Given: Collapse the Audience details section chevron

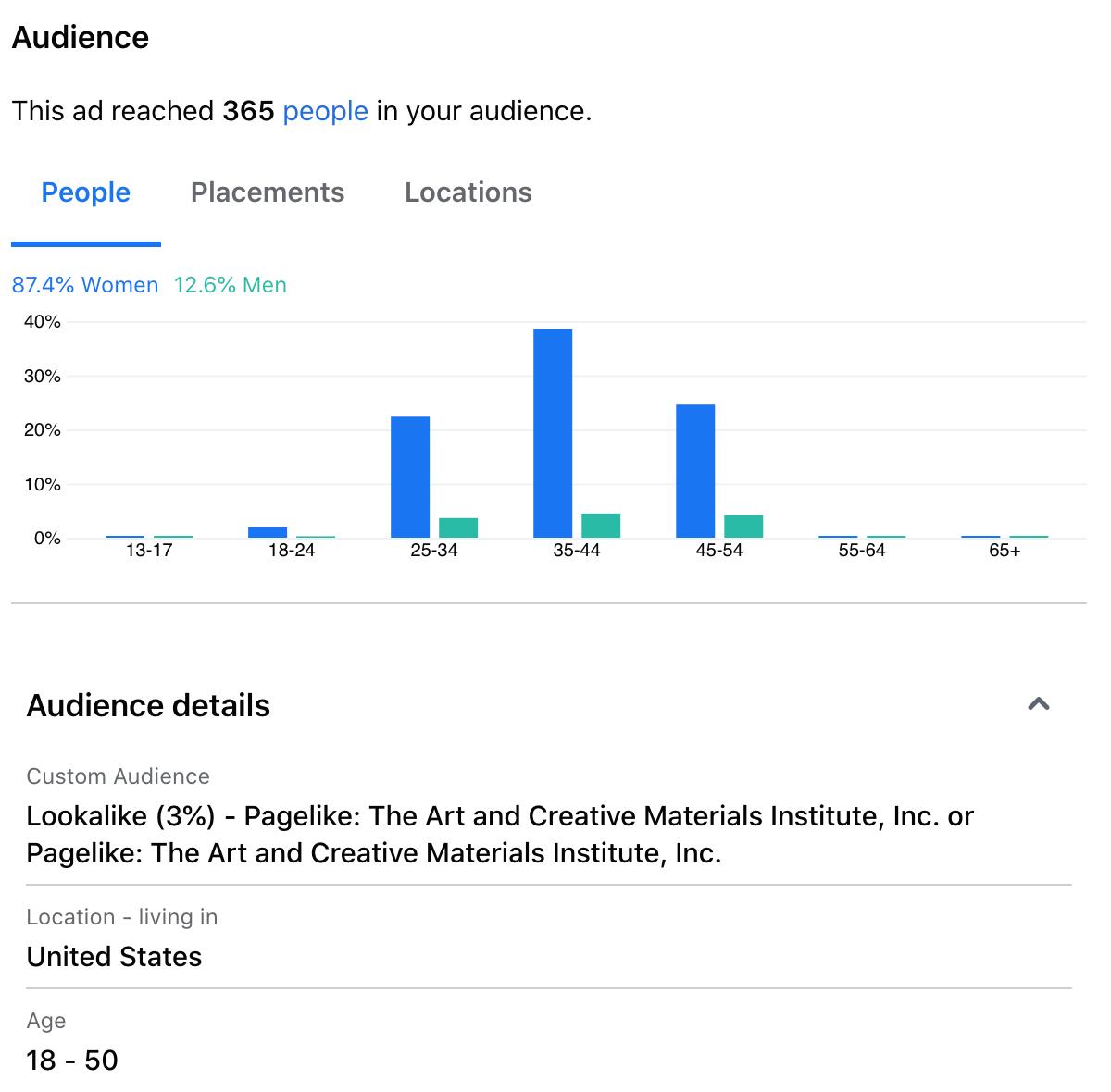Looking at the screenshot, I should click(1038, 704).
